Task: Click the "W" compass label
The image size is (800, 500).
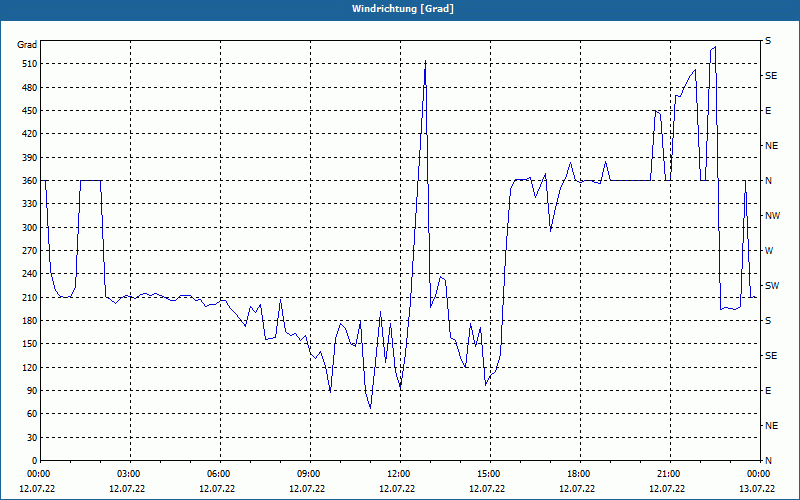Action: pyautogui.click(x=769, y=251)
